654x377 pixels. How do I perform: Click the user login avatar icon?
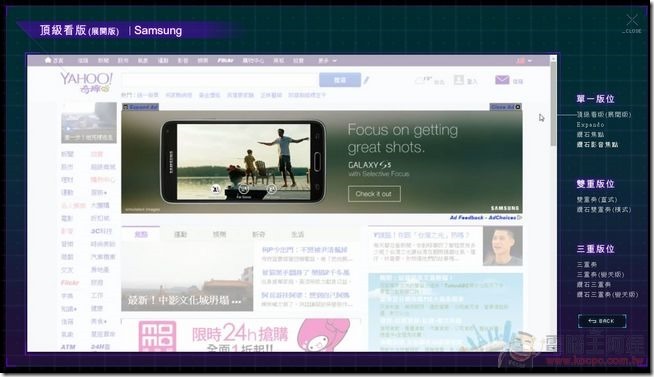pos(459,80)
